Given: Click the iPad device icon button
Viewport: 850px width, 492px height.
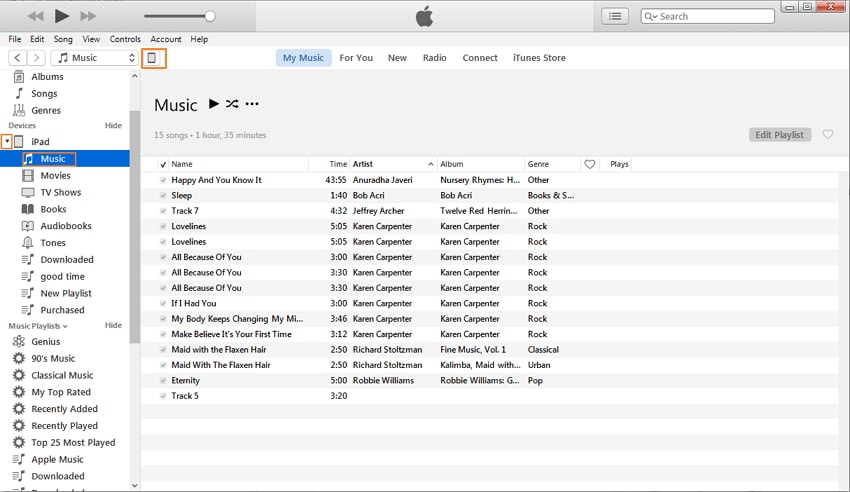Looking at the screenshot, I should pos(153,58).
